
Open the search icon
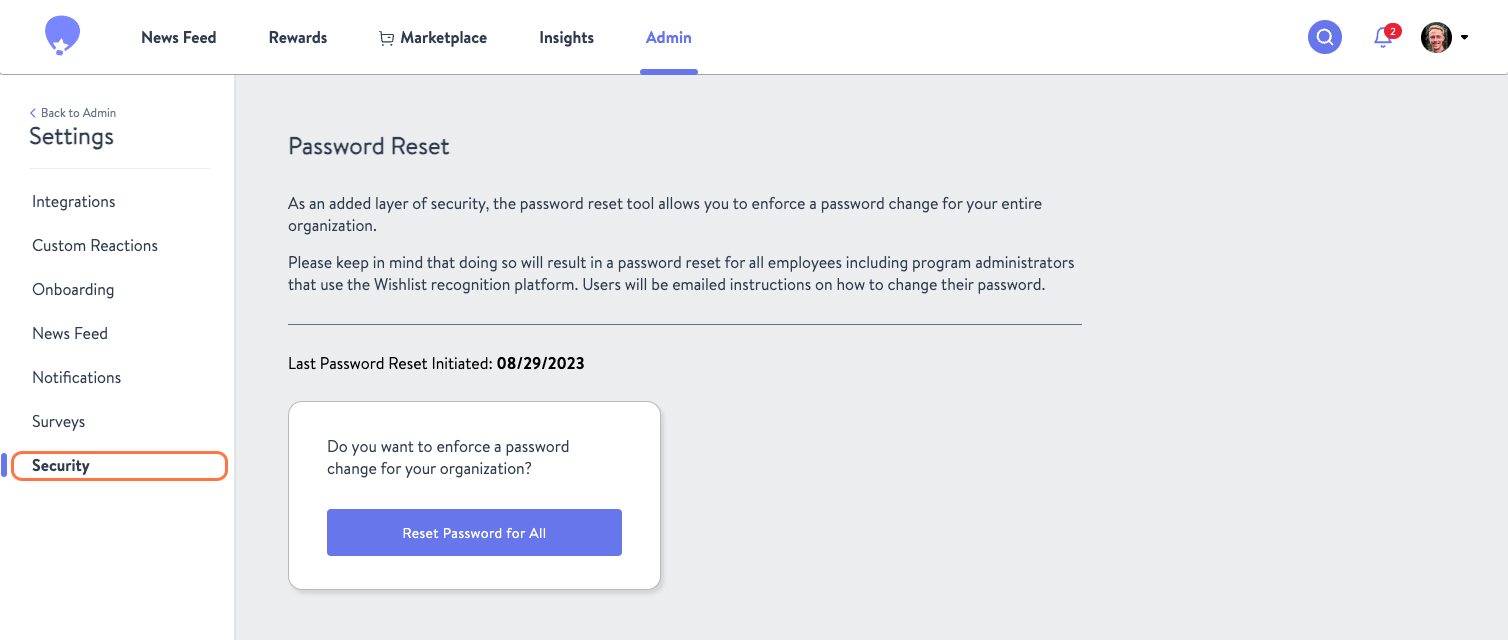pyautogui.click(x=1324, y=36)
